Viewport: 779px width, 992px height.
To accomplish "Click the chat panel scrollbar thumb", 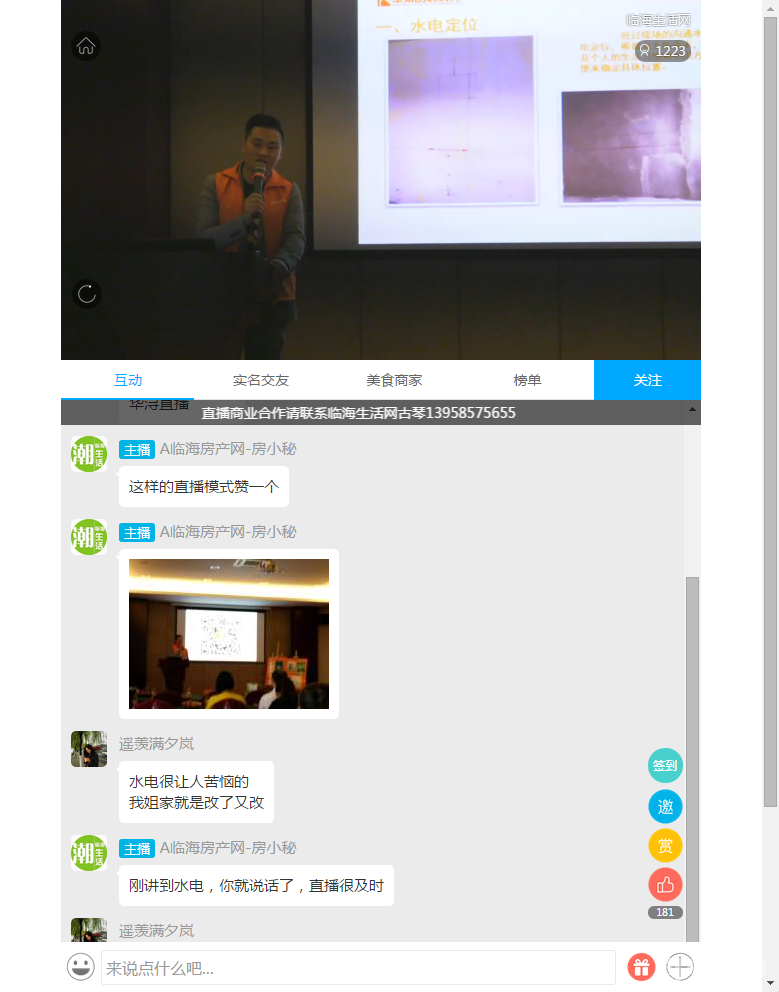I will click(692, 759).
